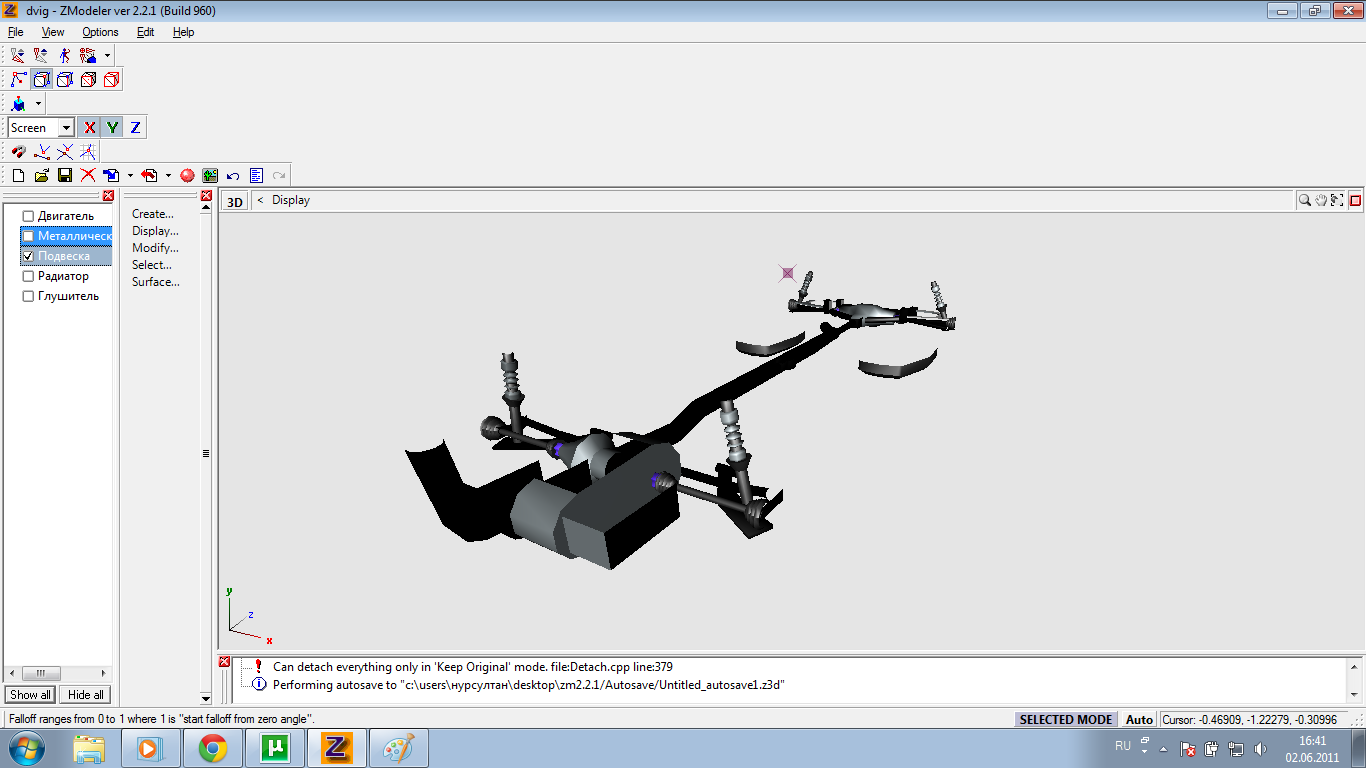Screen dimensions: 1366x768
Task: Open the Select... command group
Action: tap(152, 265)
